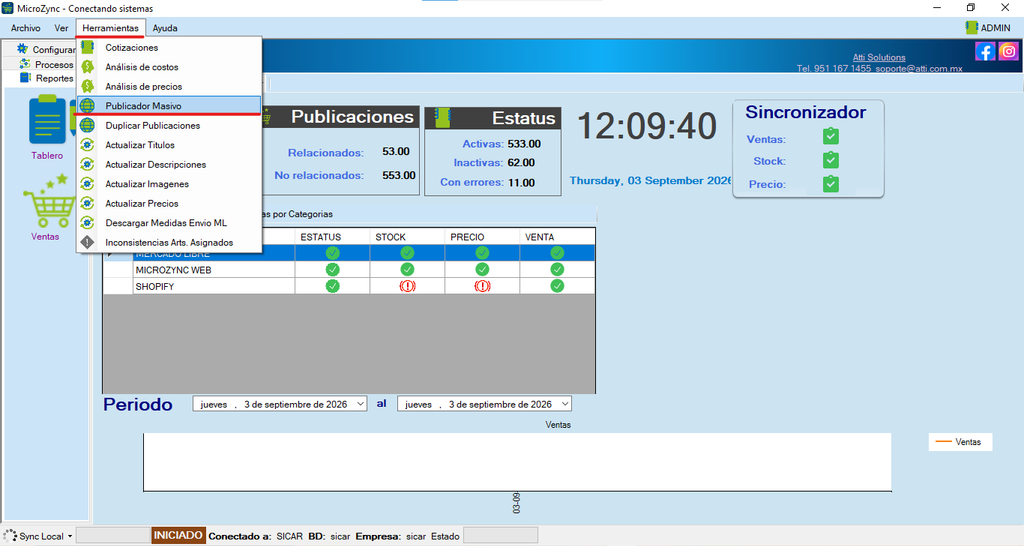Viewport: 1024px width, 546px height.
Task: Open the Periodo start date dropdown
Action: tap(360, 404)
